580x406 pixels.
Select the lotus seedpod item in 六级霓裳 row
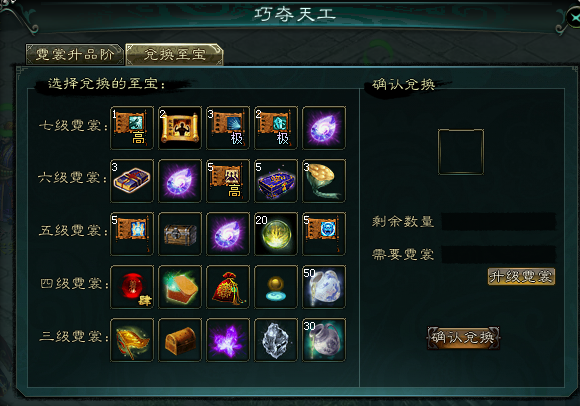tap(324, 181)
